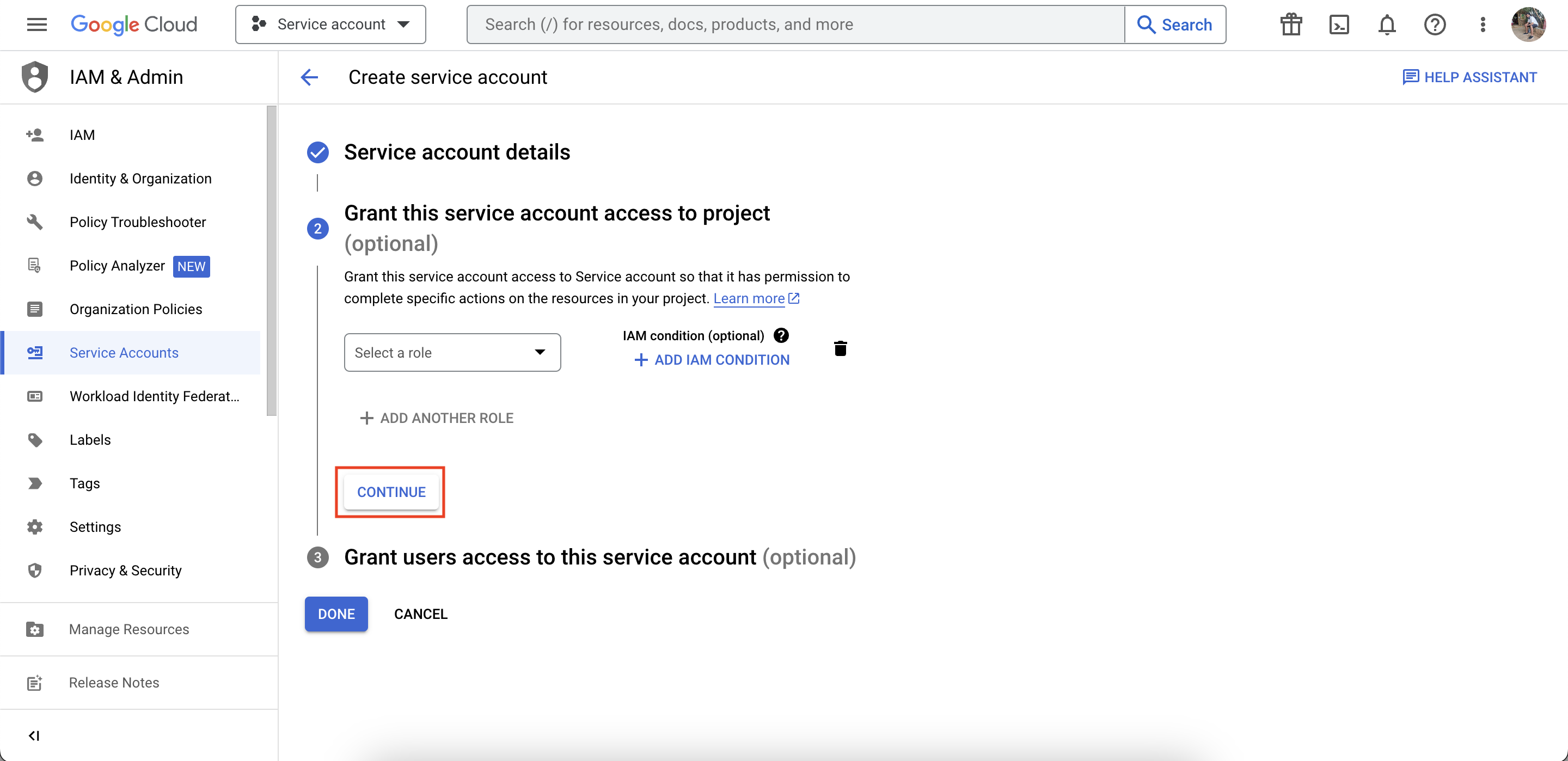This screenshot has width=1568, height=761.
Task: Click the sidebar vertical scrollbar
Action: [272, 261]
